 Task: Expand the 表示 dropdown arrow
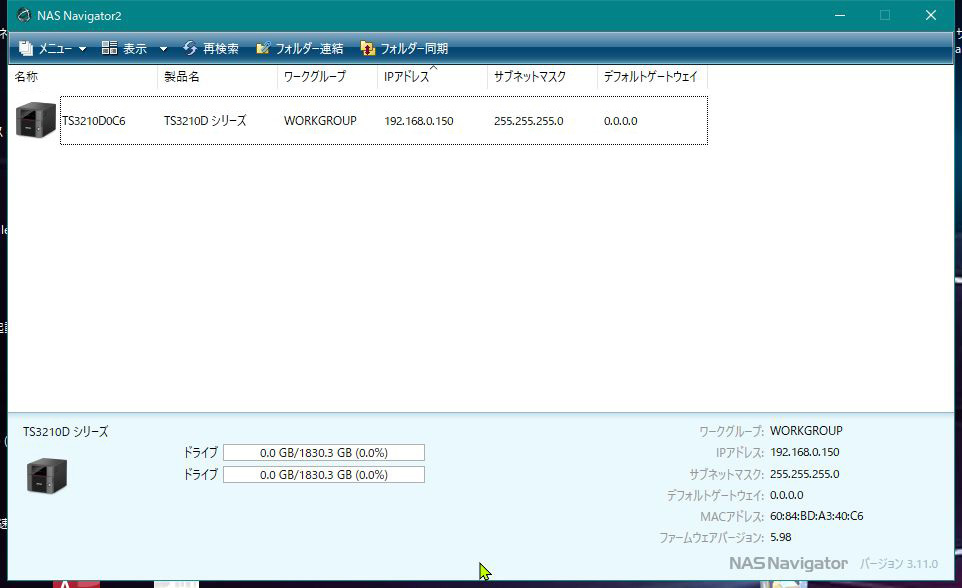[163, 49]
